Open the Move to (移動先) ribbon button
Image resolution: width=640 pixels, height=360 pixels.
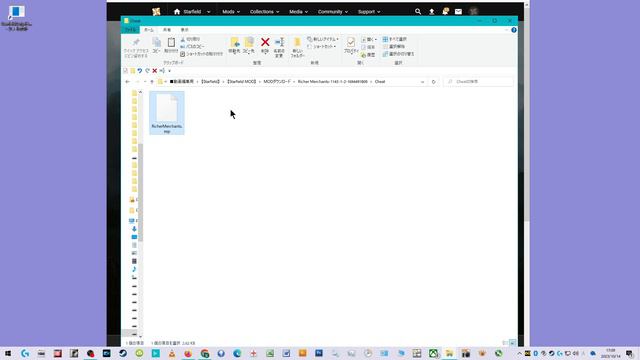click(x=234, y=45)
